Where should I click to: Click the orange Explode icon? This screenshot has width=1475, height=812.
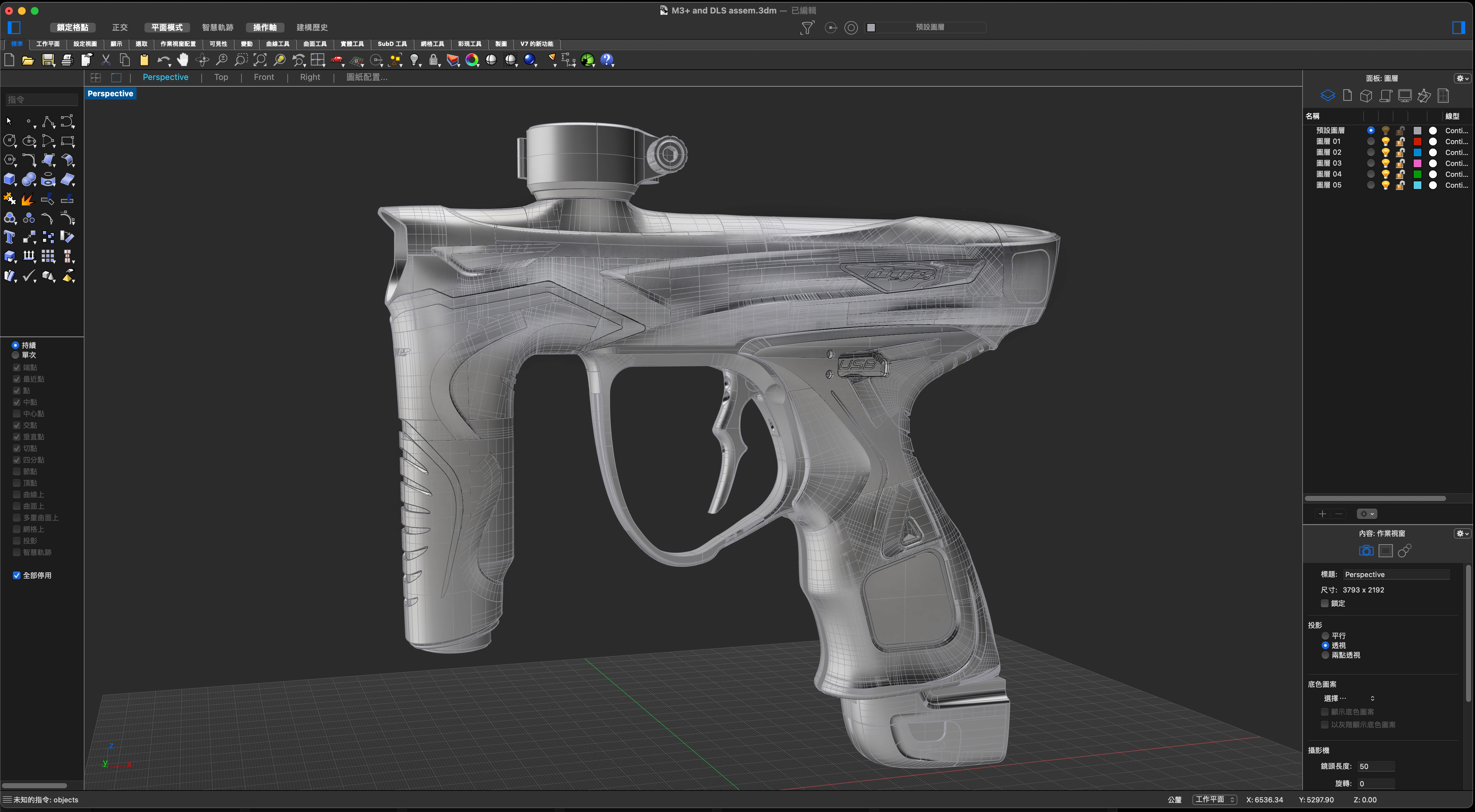(x=28, y=199)
